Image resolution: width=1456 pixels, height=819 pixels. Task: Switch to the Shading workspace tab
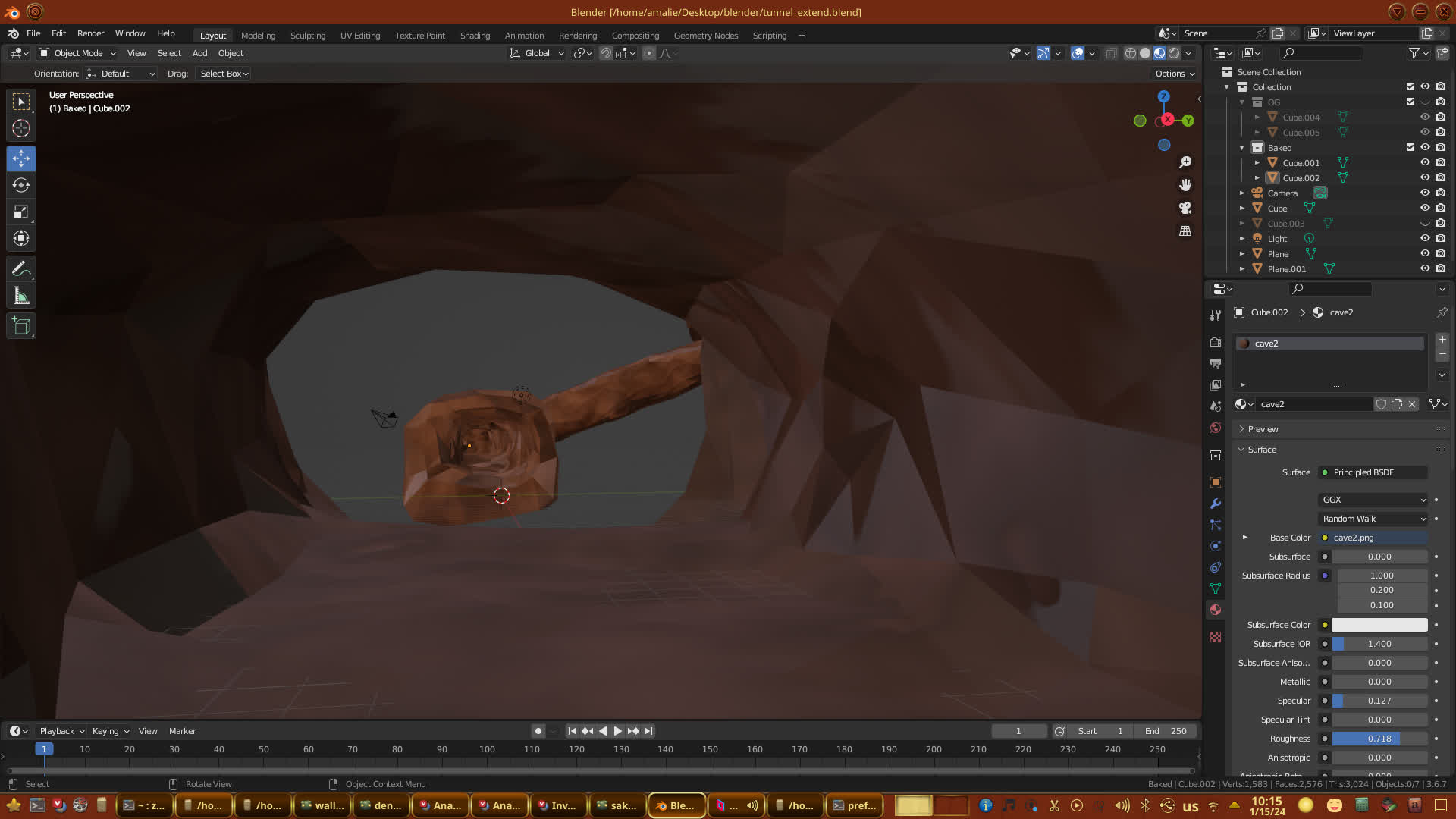point(475,36)
